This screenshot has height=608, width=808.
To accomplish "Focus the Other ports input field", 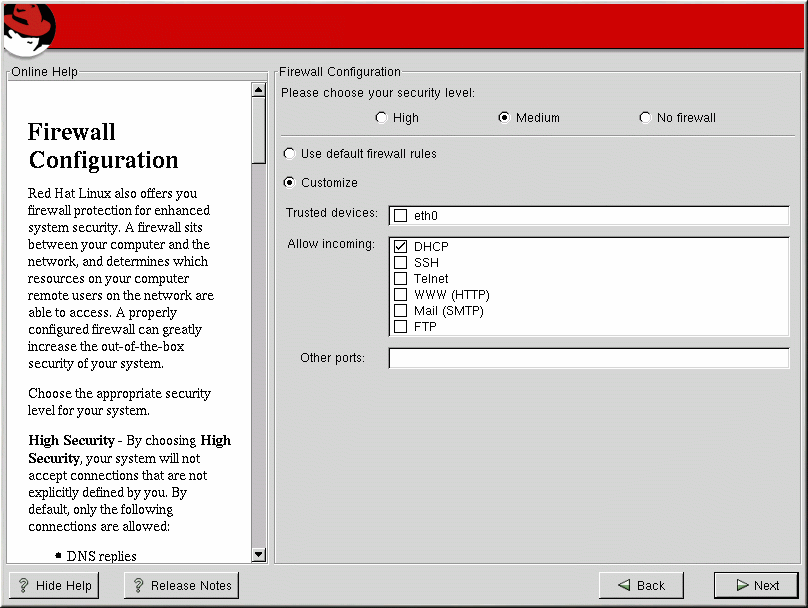I will (589, 358).
